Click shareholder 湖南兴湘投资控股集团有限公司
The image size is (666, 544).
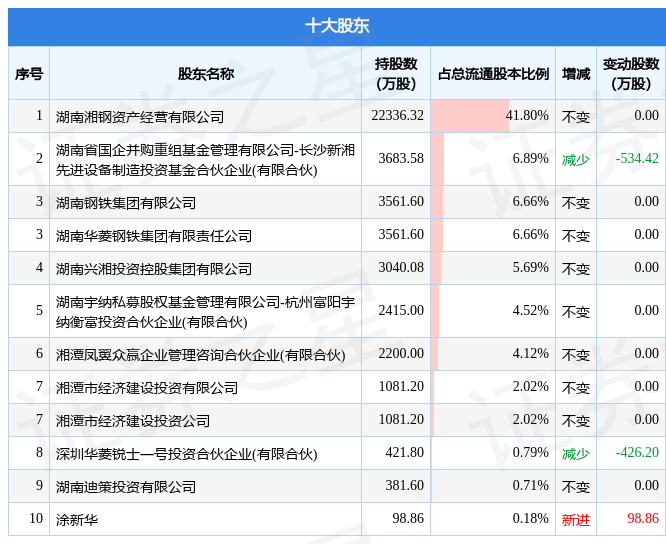(154, 269)
